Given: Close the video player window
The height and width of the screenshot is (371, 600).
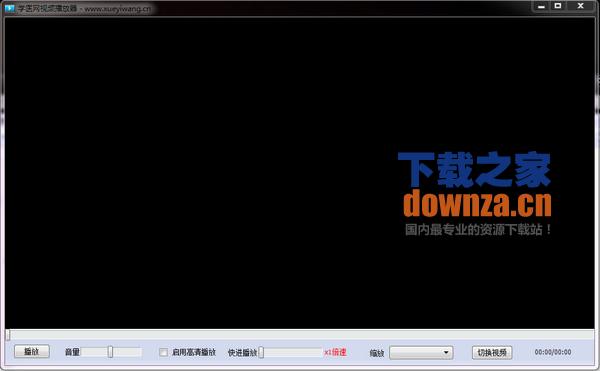Looking at the screenshot, I should (x=580, y=6).
